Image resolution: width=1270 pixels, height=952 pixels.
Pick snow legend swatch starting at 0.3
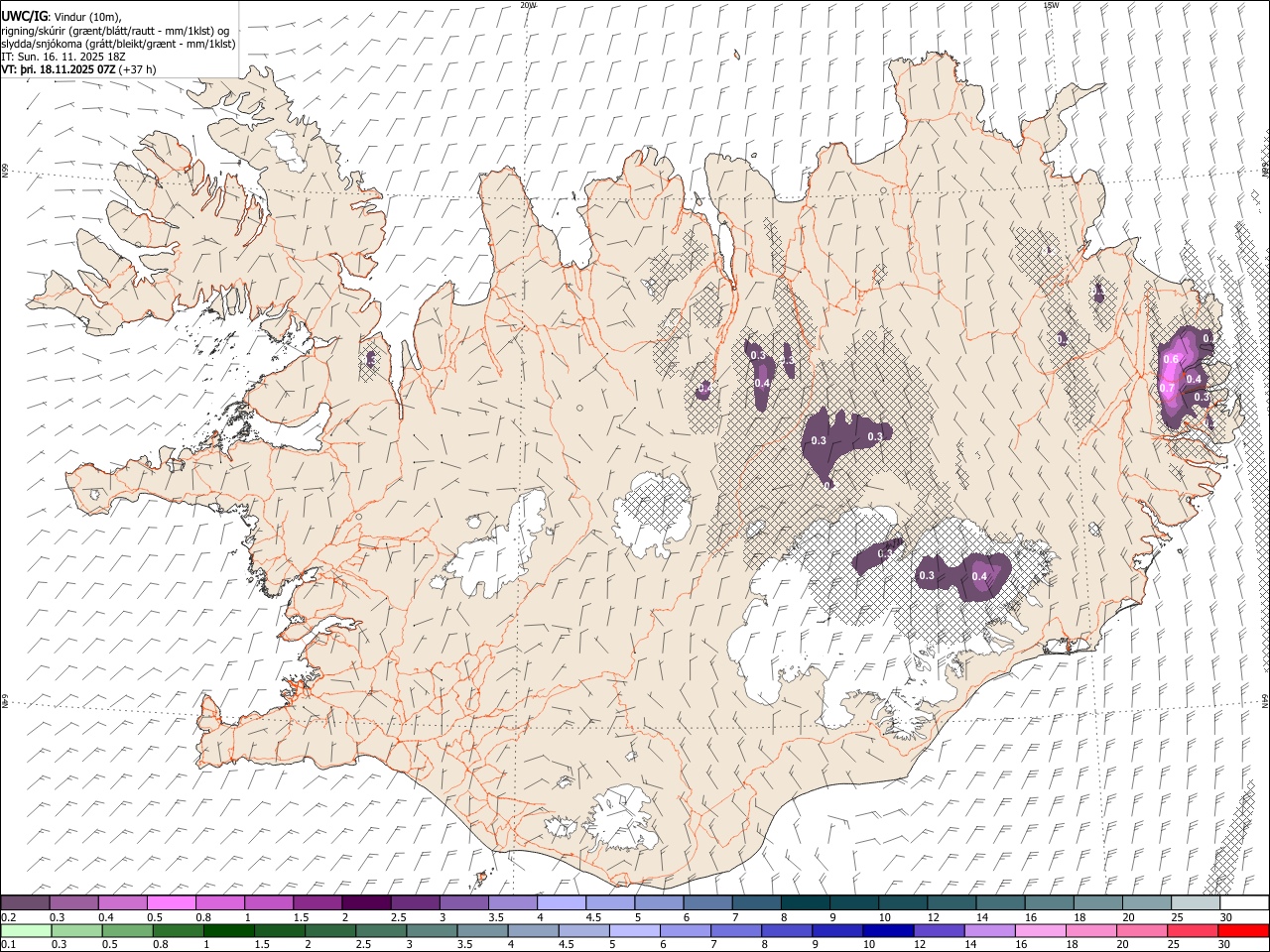click(x=73, y=903)
